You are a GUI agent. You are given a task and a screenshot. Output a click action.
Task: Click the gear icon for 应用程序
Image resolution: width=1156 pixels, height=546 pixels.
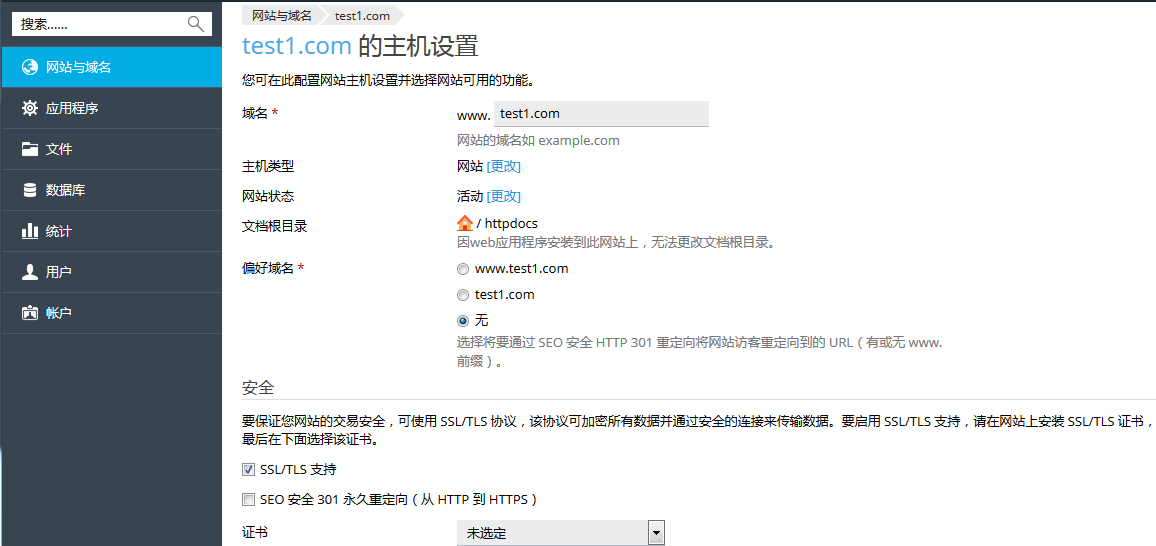pos(30,108)
